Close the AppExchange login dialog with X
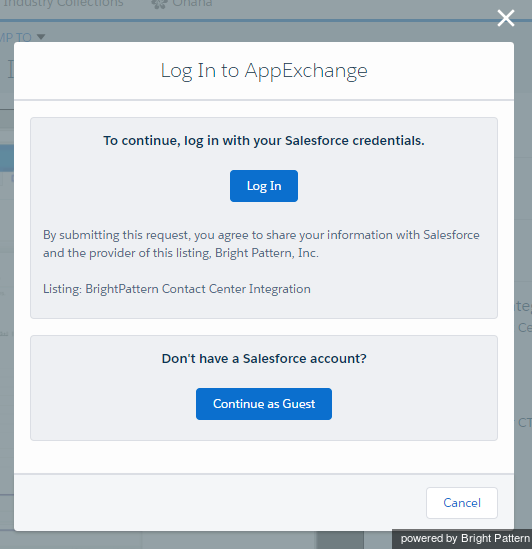The image size is (532, 549). click(506, 18)
